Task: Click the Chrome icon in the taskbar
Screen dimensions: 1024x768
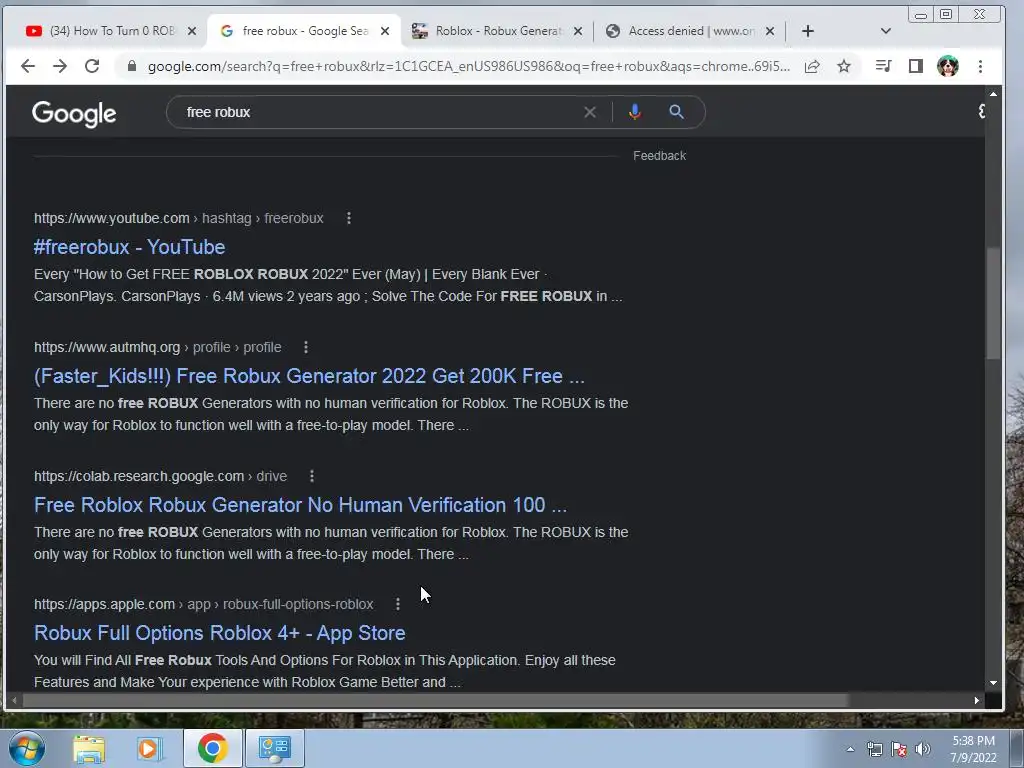Action: click(x=212, y=748)
